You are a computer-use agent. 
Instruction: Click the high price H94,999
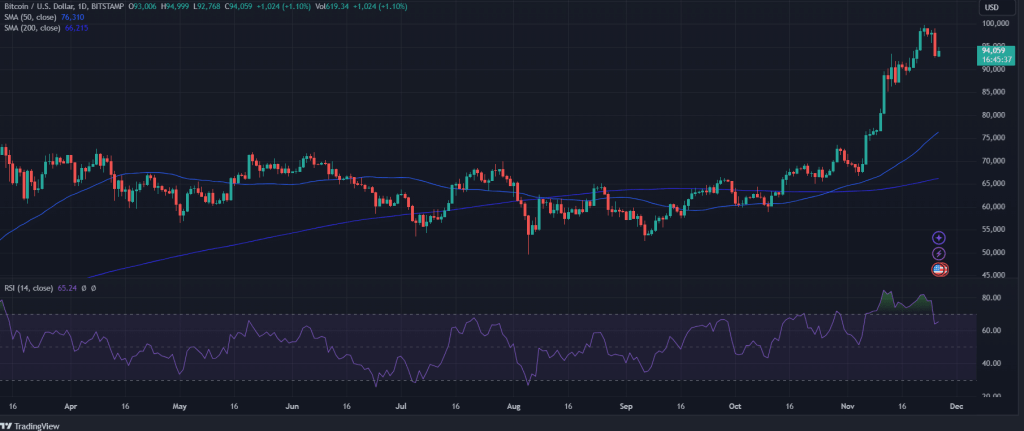pos(173,7)
